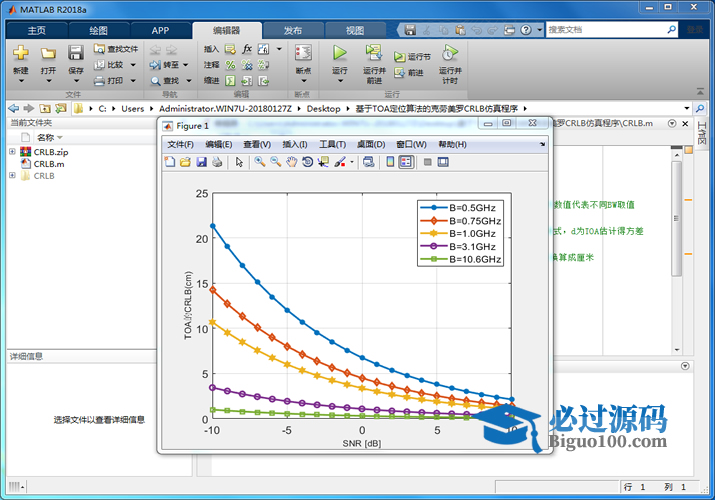The height and width of the screenshot is (500, 715).
Task: Click the Breakpoints (断点) icon
Action: (x=303, y=53)
